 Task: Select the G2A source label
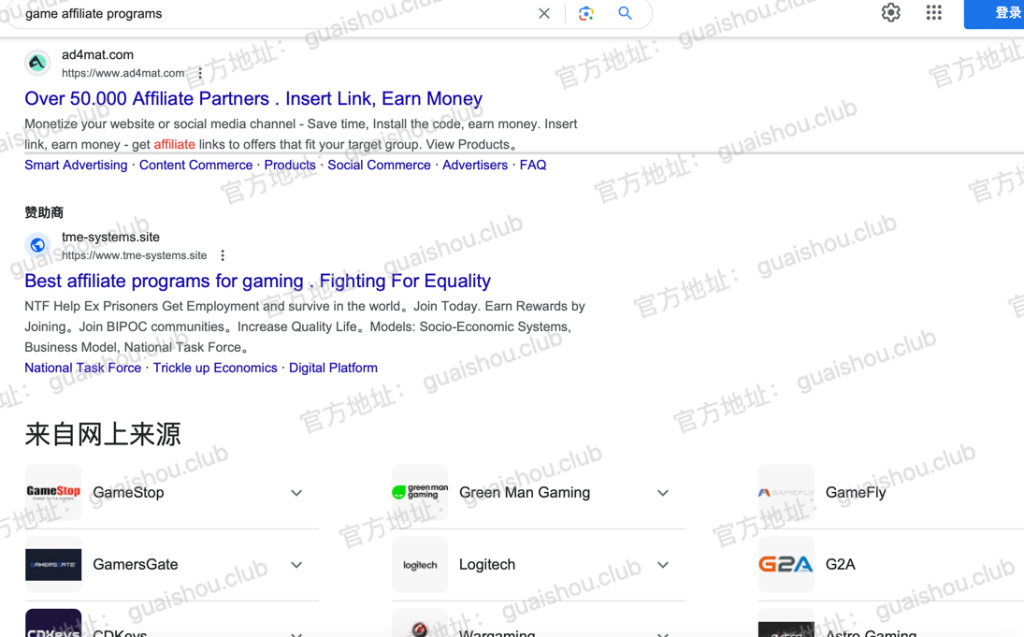click(840, 564)
